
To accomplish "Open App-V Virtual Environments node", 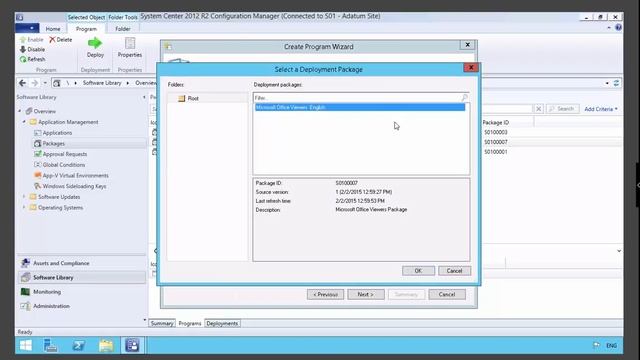I will click(x=76, y=176).
